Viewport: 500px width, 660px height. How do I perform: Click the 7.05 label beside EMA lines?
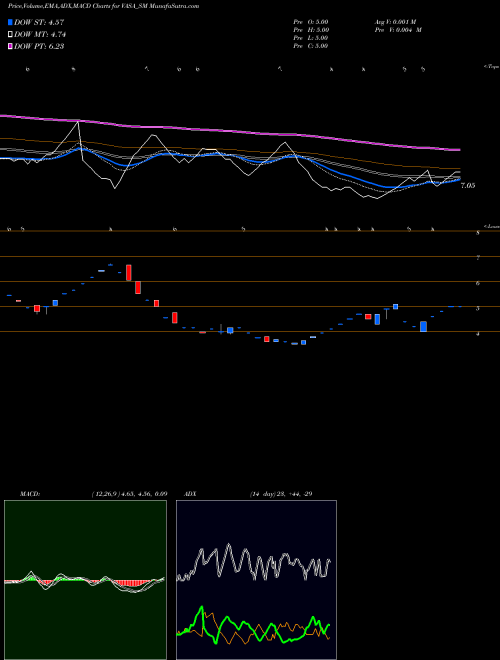click(x=468, y=185)
